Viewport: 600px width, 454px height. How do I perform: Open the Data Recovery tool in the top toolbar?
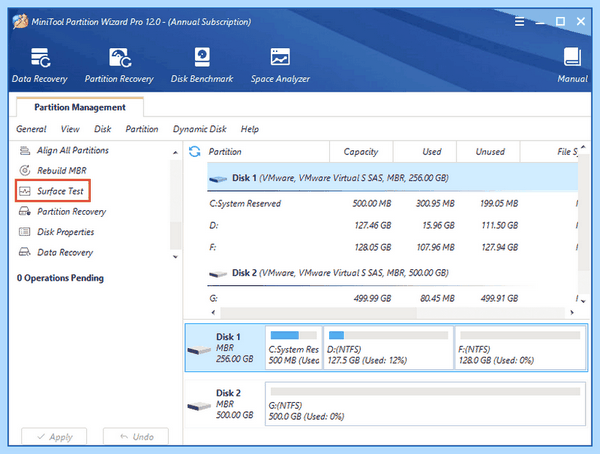pyautogui.click(x=40, y=65)
